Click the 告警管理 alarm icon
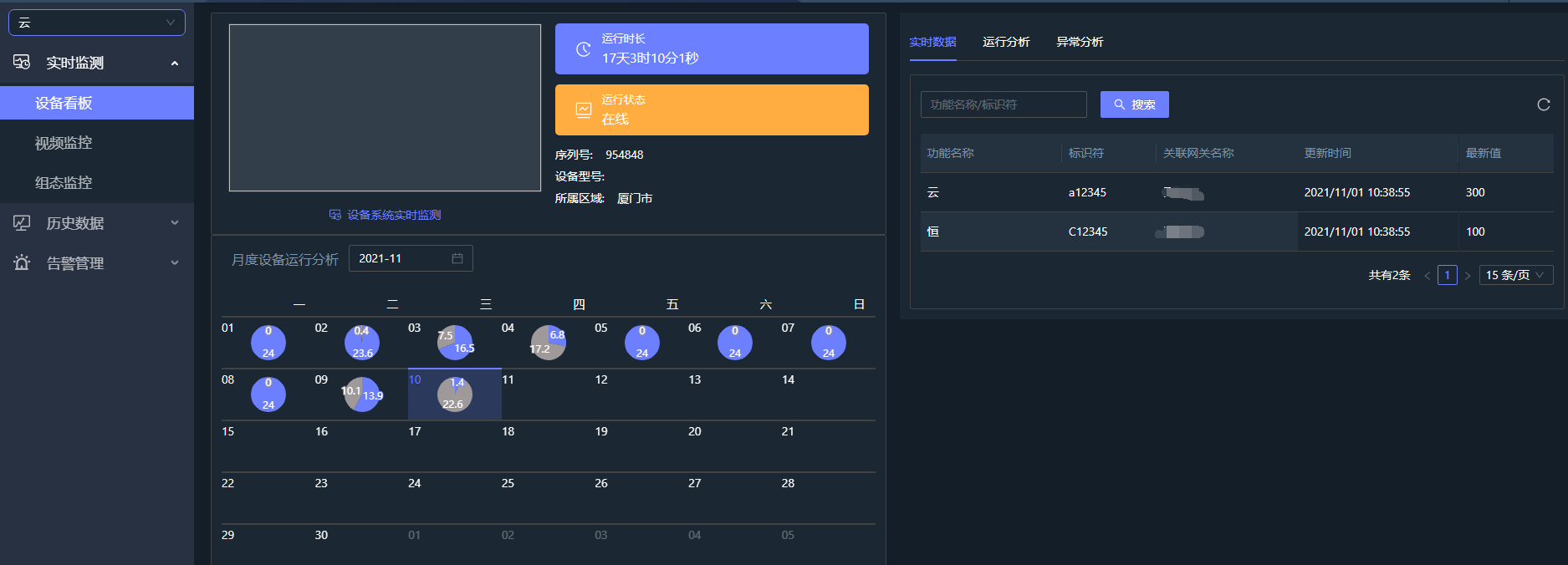The image size is (1568, 565). coord(22,262)
